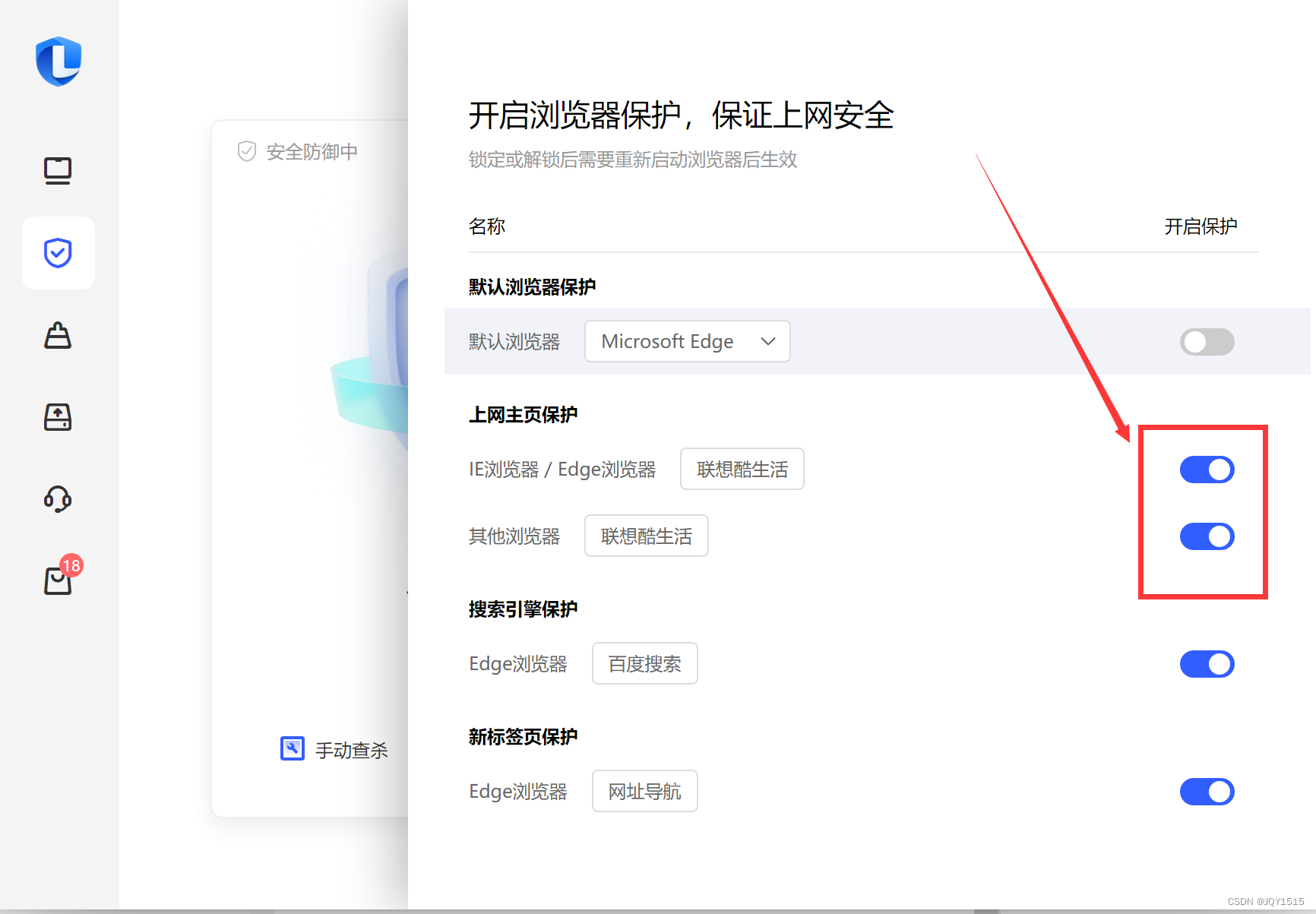Open the Microsoft Edge default browser dropdown

coord(687,341)
